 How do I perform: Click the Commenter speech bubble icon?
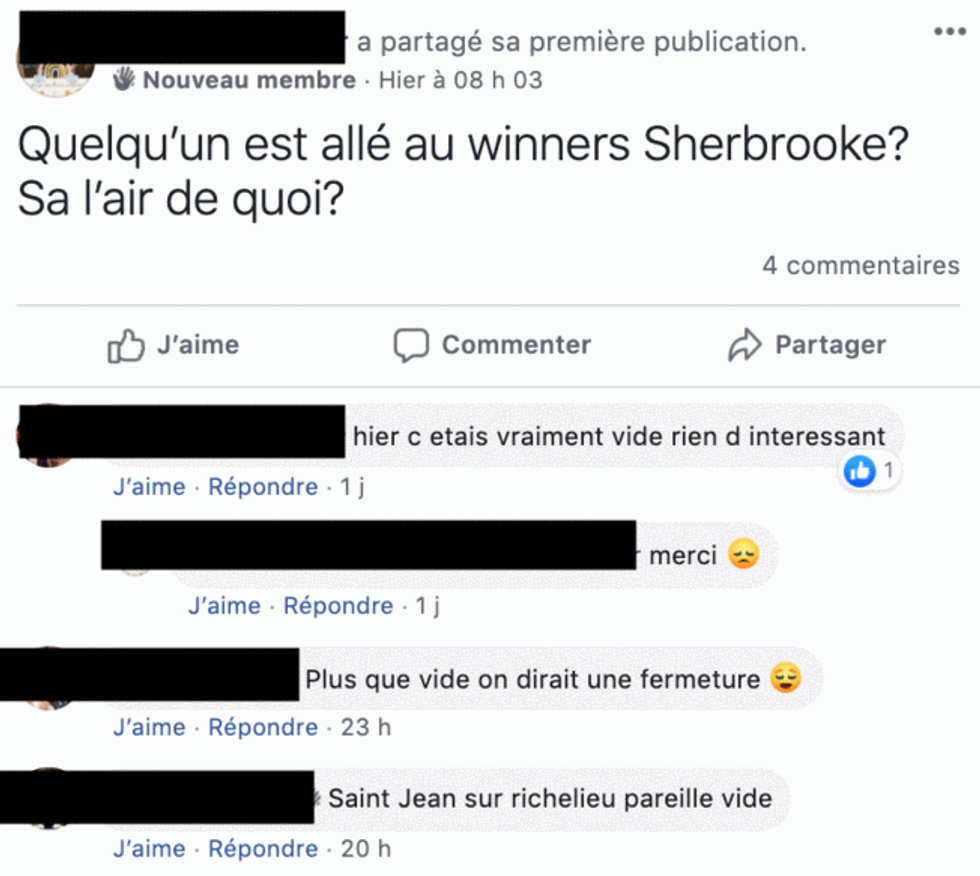(411, 345)
